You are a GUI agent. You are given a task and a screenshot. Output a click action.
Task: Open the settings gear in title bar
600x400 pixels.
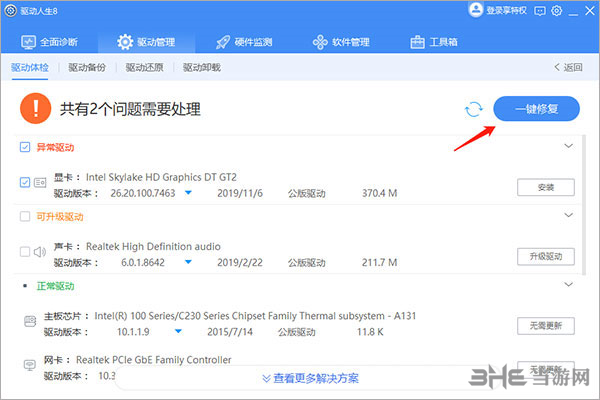tap(557, 10)
